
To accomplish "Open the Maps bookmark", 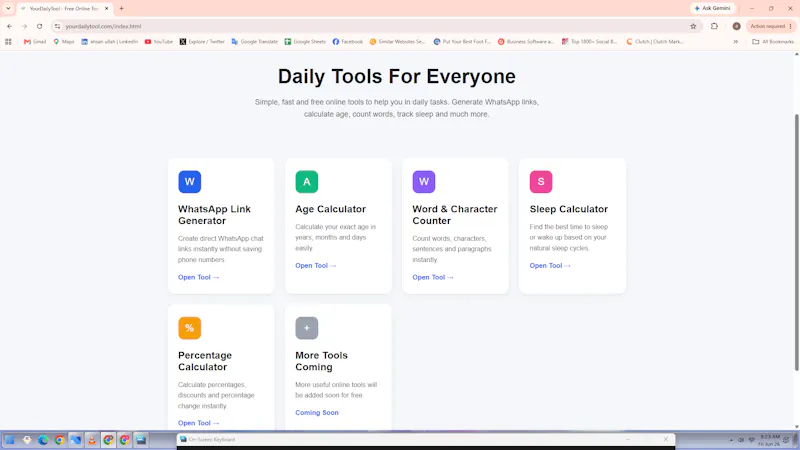I will [x=64, y=42].
